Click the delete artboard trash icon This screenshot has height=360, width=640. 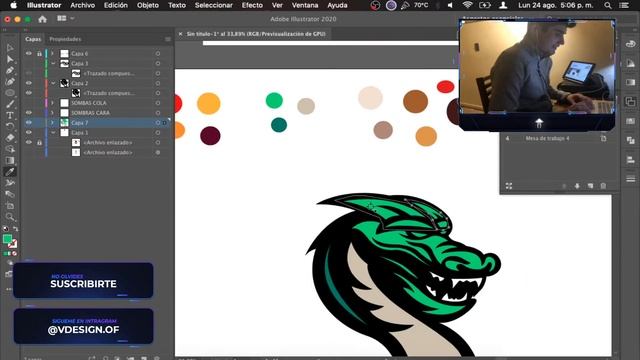tap(603, 186)
